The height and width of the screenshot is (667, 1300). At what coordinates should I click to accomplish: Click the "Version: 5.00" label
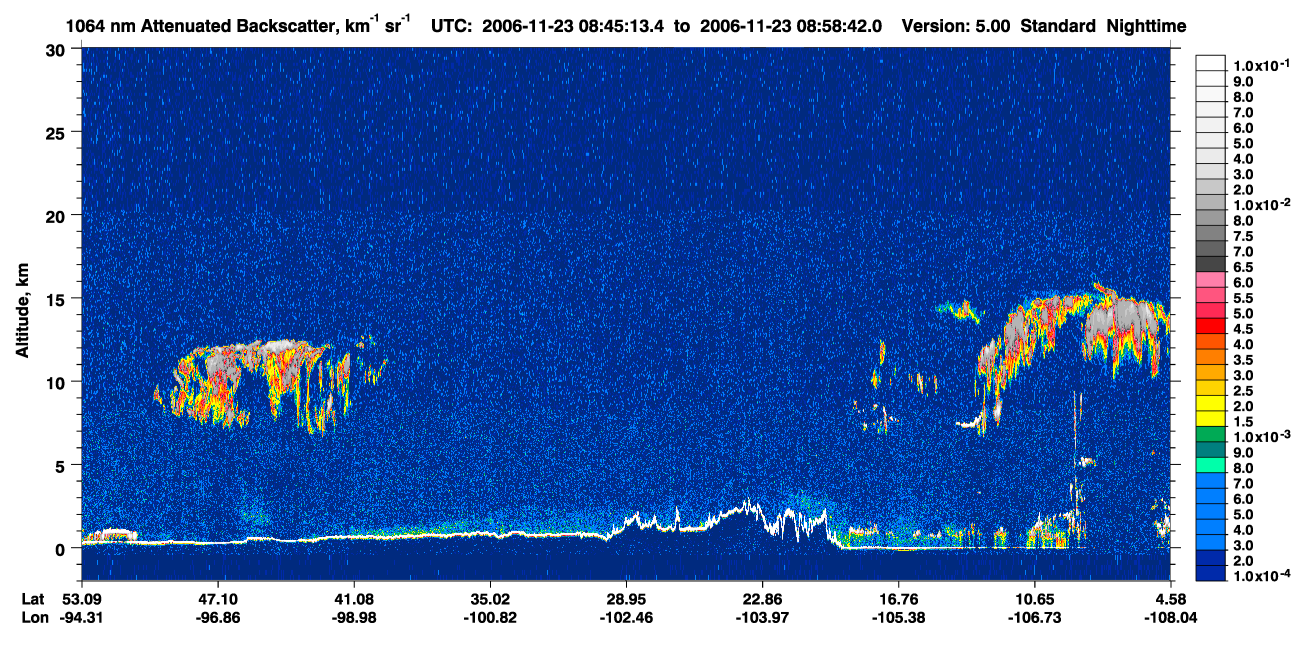click(957, 27)
